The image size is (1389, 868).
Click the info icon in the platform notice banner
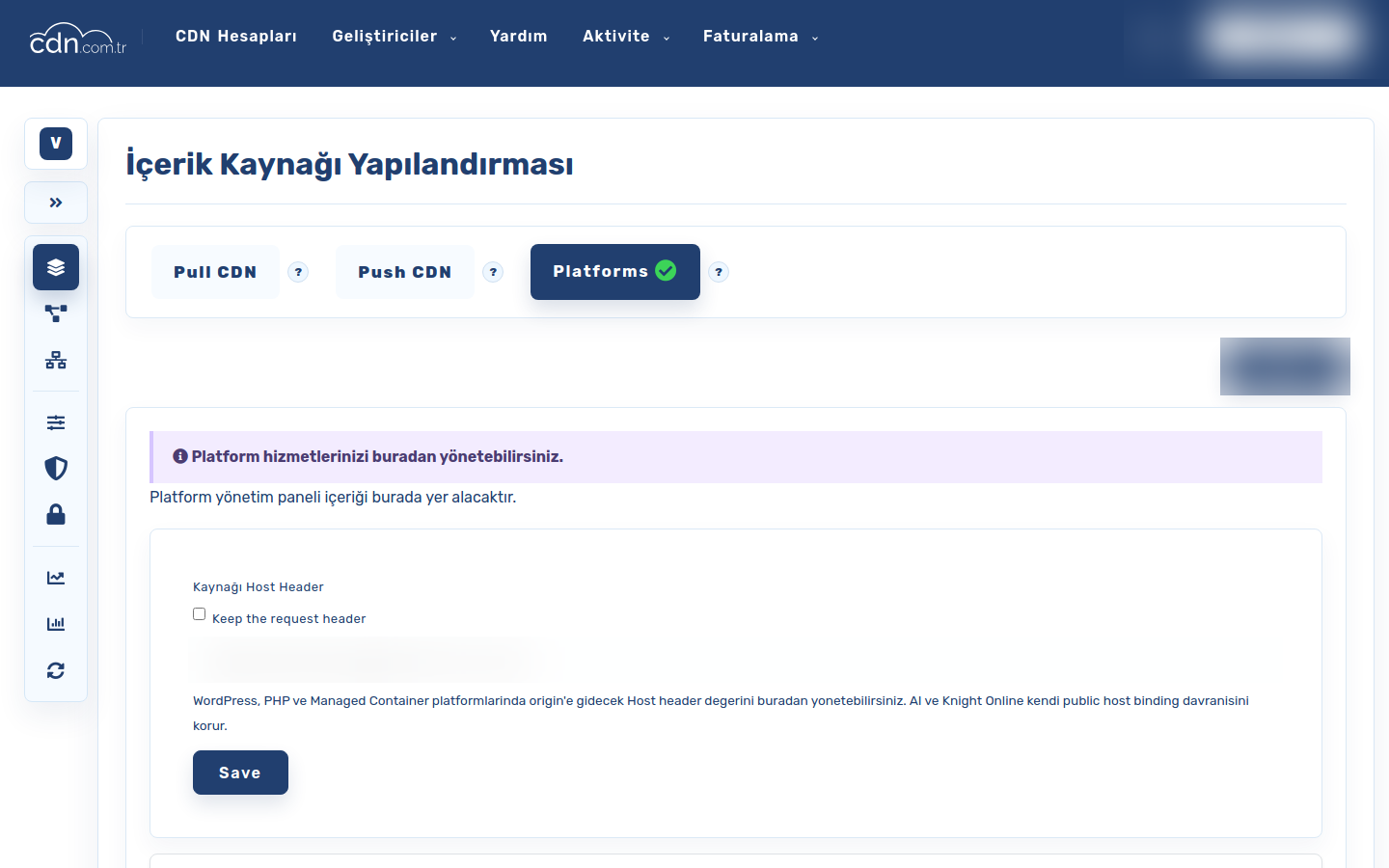pyautogui.click(x=180, y=456)
